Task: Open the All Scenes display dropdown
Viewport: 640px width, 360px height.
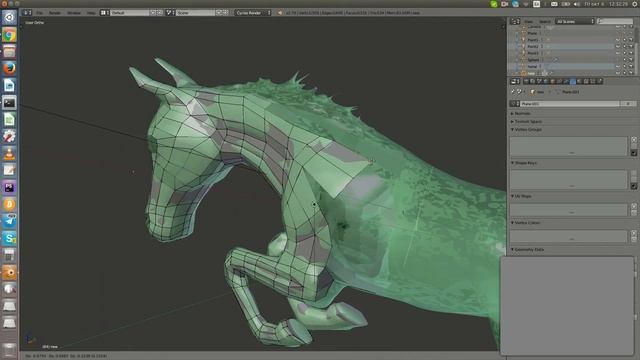Action: 575,21
